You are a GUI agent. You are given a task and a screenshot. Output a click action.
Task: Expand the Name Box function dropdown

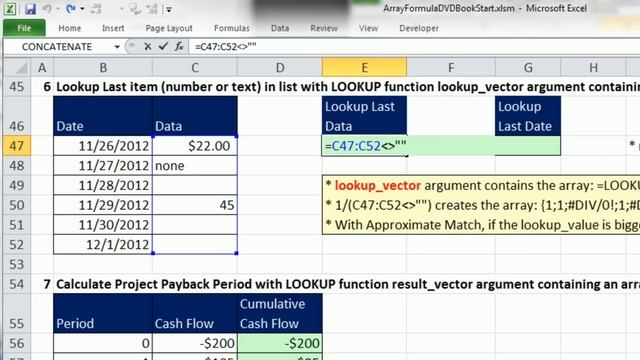(x=117, y=47)
